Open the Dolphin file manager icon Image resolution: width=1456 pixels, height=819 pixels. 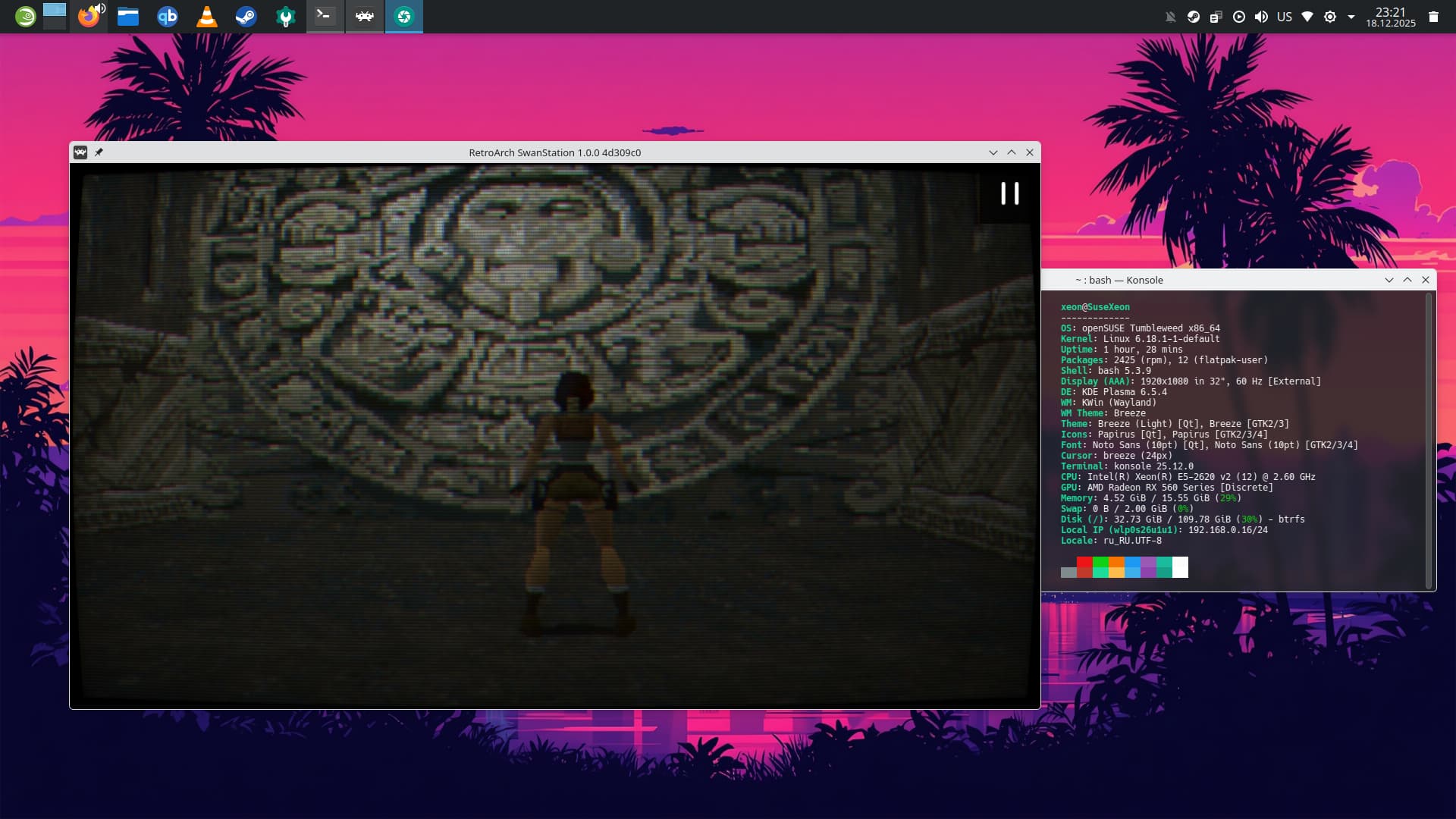pyautogui.click(x=128, y=17)
